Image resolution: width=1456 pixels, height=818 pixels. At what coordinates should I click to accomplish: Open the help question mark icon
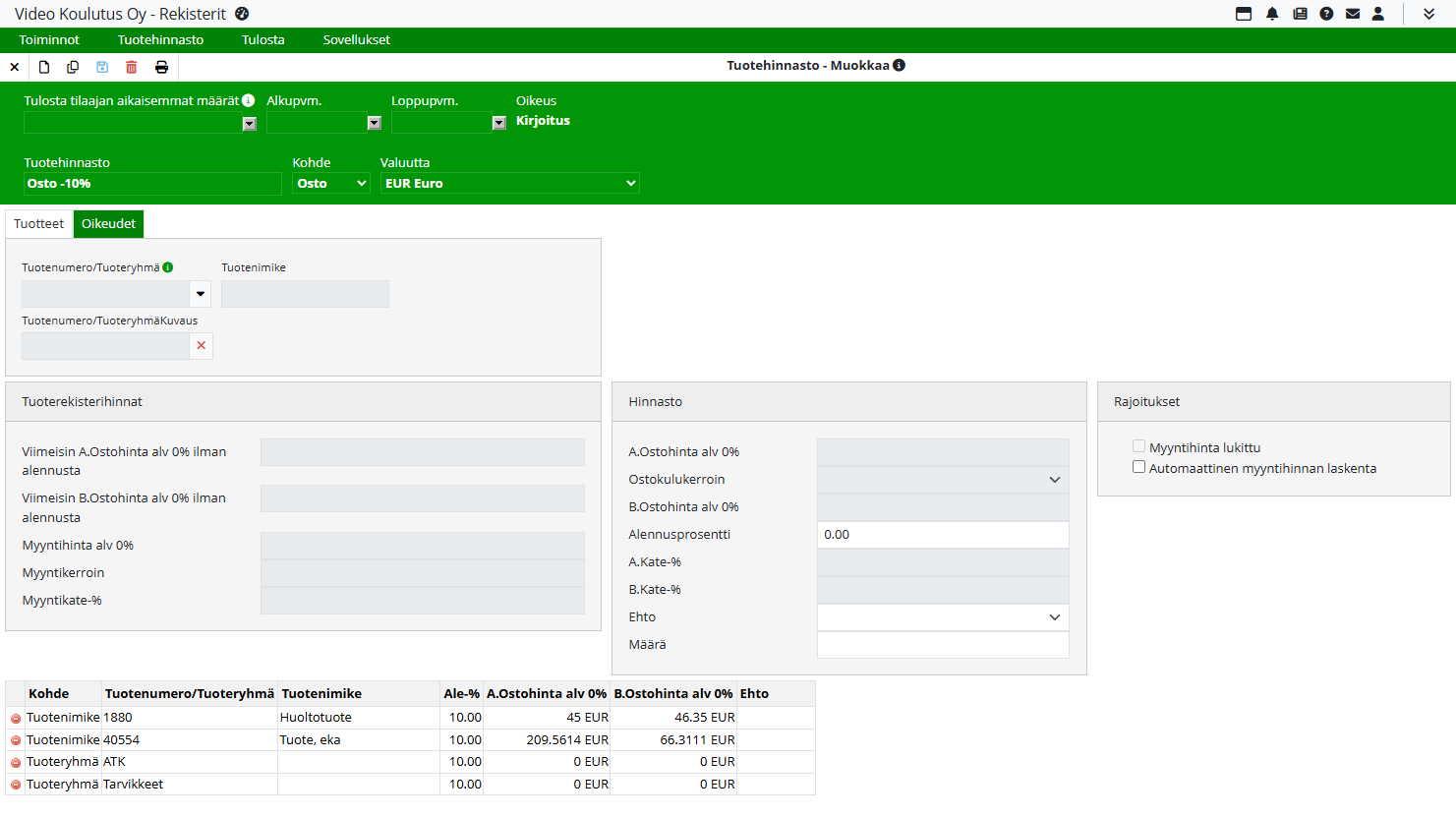[1326, 14]
